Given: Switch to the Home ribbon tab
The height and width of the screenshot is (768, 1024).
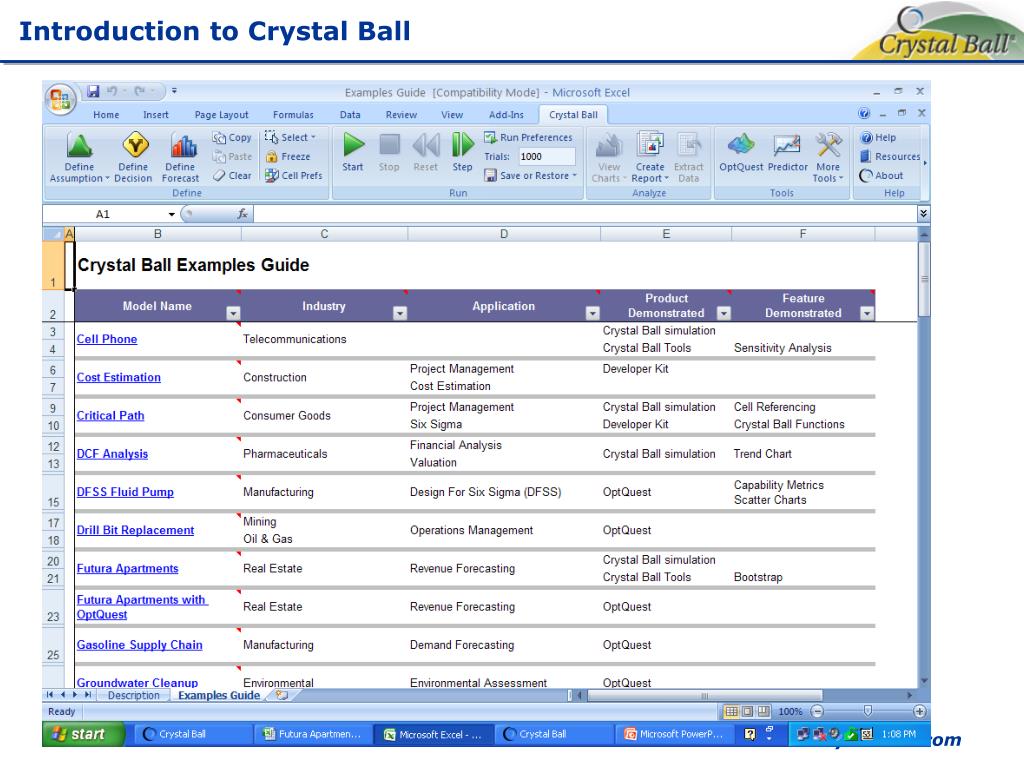Looking at the screenshot, I should pyautogui.click(x=106, y=115).
